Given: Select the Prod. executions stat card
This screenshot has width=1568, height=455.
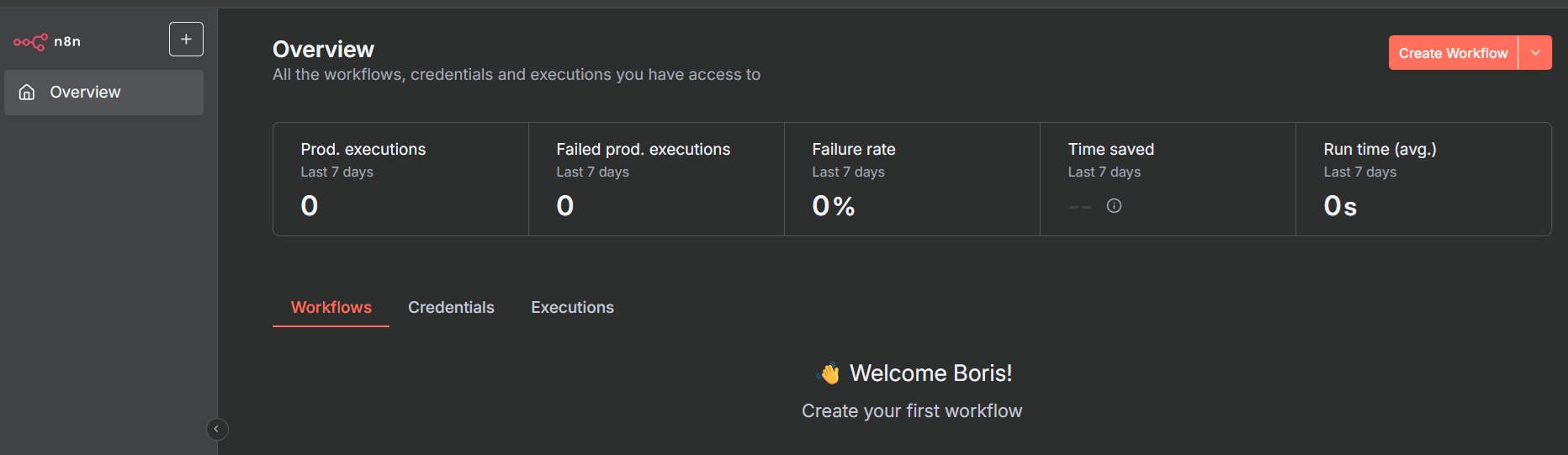Looking at the screenshot, I should (401, 179).
